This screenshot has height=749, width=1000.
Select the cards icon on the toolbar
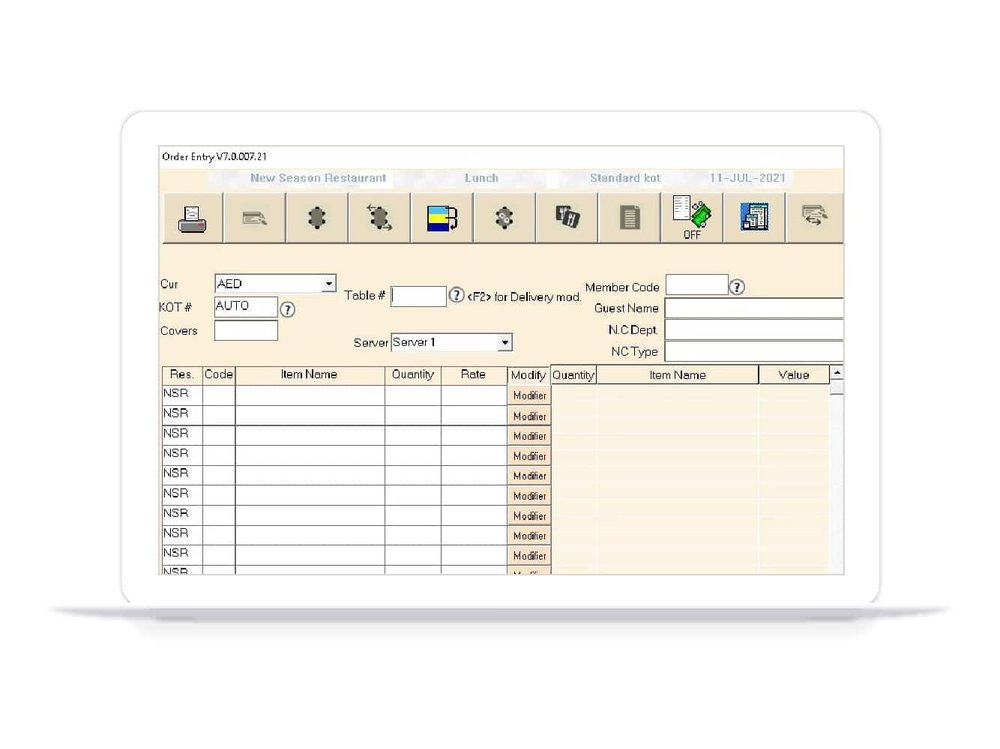click(x=565, y=218)
